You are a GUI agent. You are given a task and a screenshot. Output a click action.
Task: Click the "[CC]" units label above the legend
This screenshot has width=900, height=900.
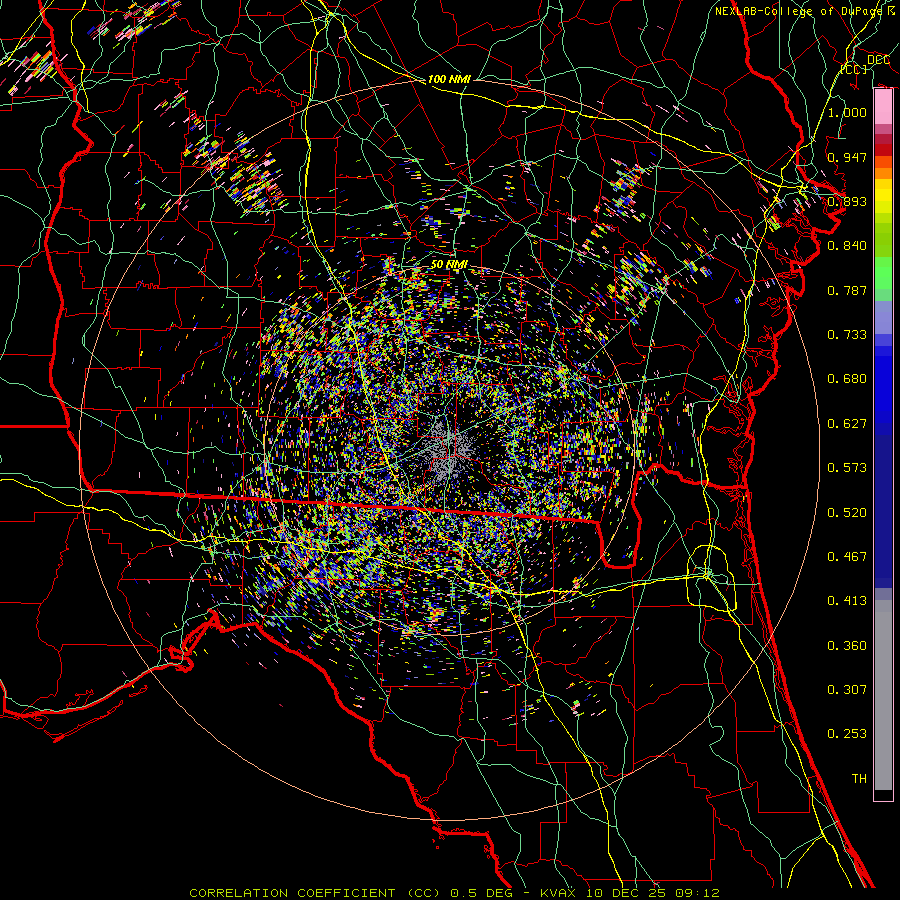point(854,69)
